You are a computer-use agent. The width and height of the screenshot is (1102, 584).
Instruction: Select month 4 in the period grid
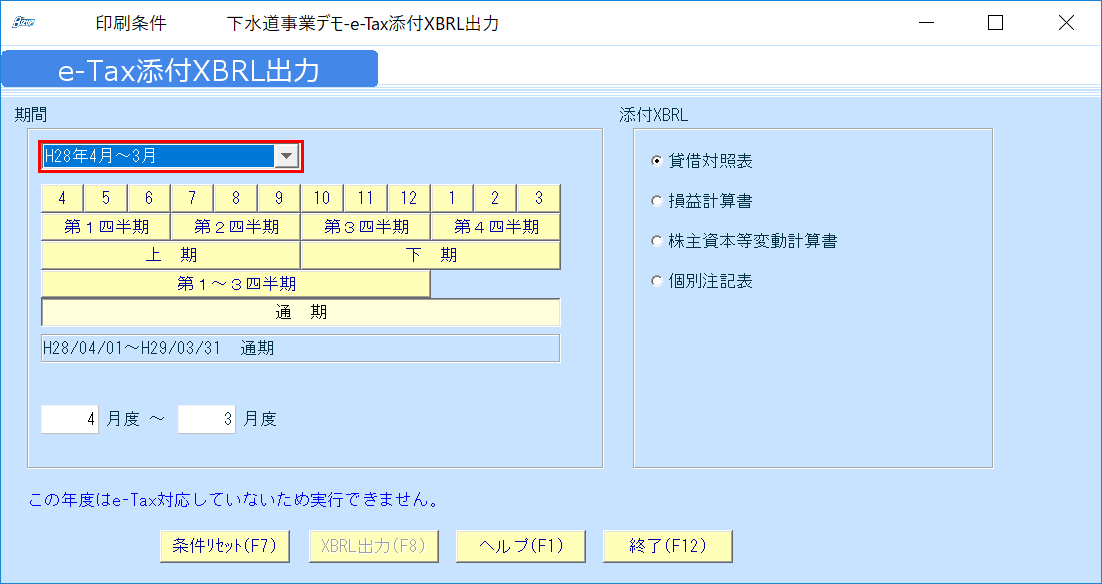pos(61,197)
